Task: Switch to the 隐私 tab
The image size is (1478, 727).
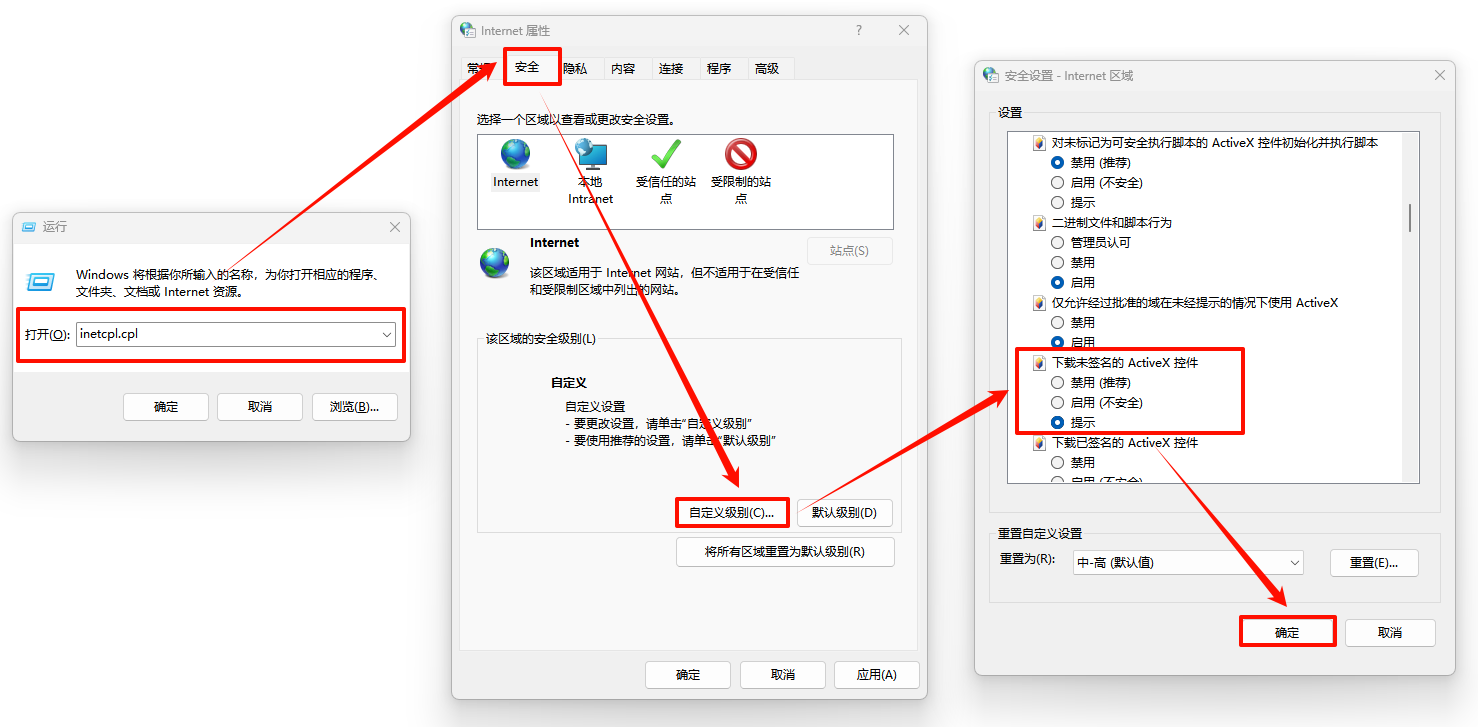Action: pos(575,68)
